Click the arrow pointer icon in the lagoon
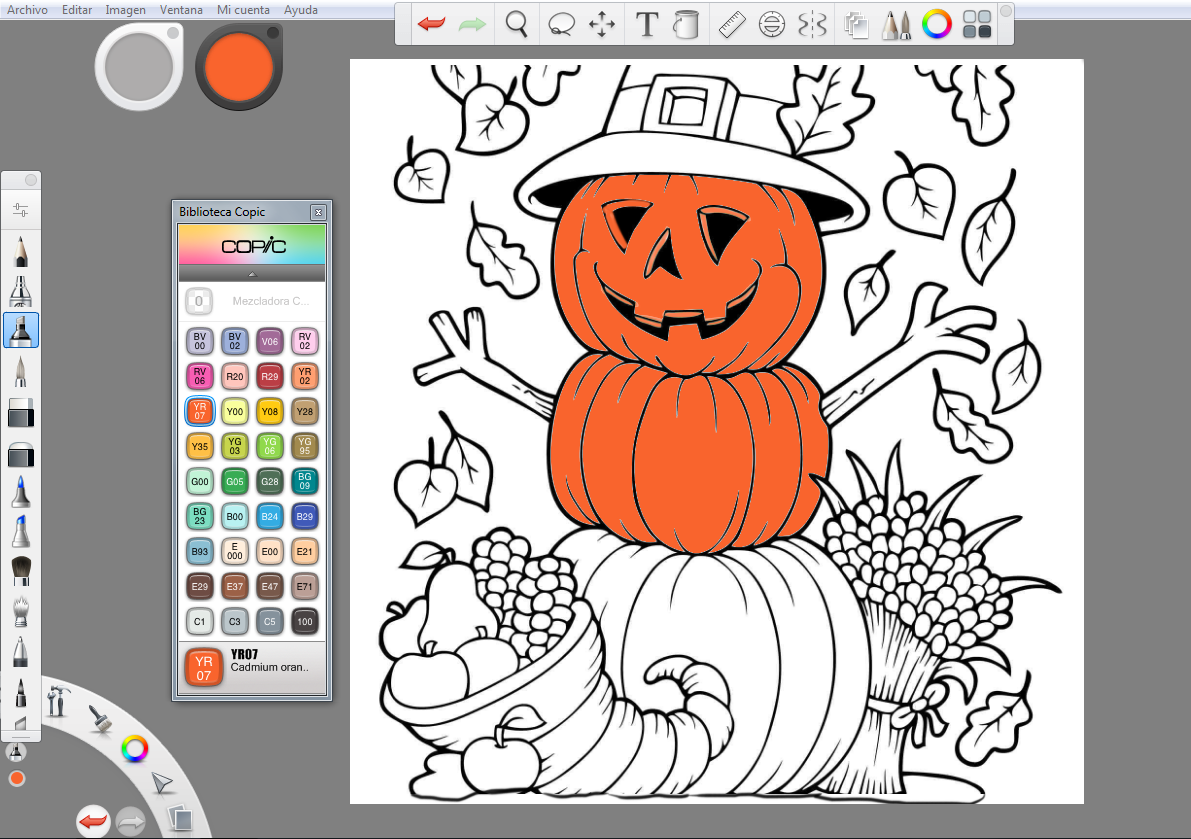The image size is (1191, 839). (x=161, y=783)
